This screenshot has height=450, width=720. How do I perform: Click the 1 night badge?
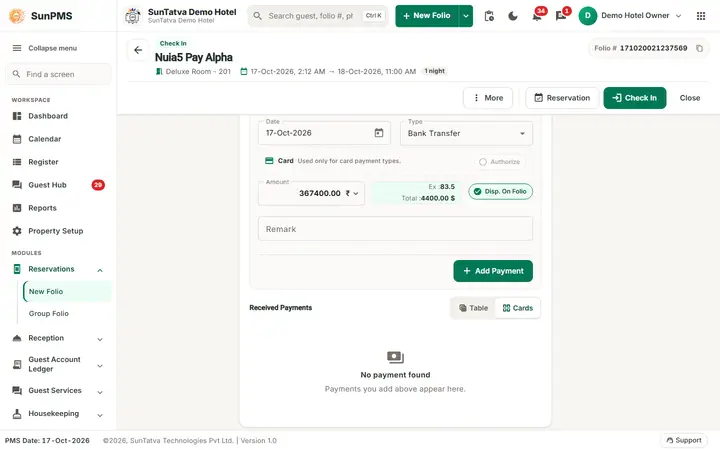tap(434, 71)
